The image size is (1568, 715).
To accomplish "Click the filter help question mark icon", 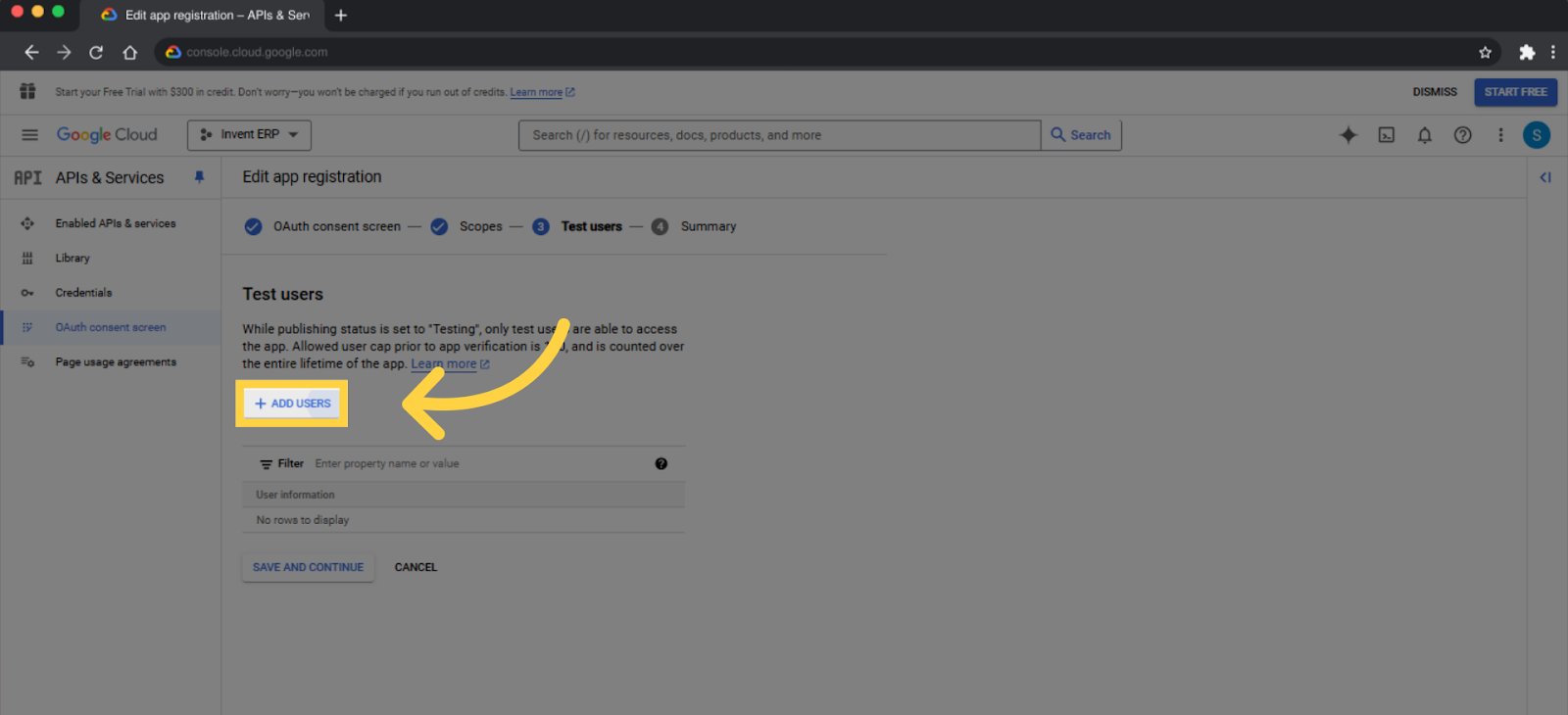I will (661, 463).
